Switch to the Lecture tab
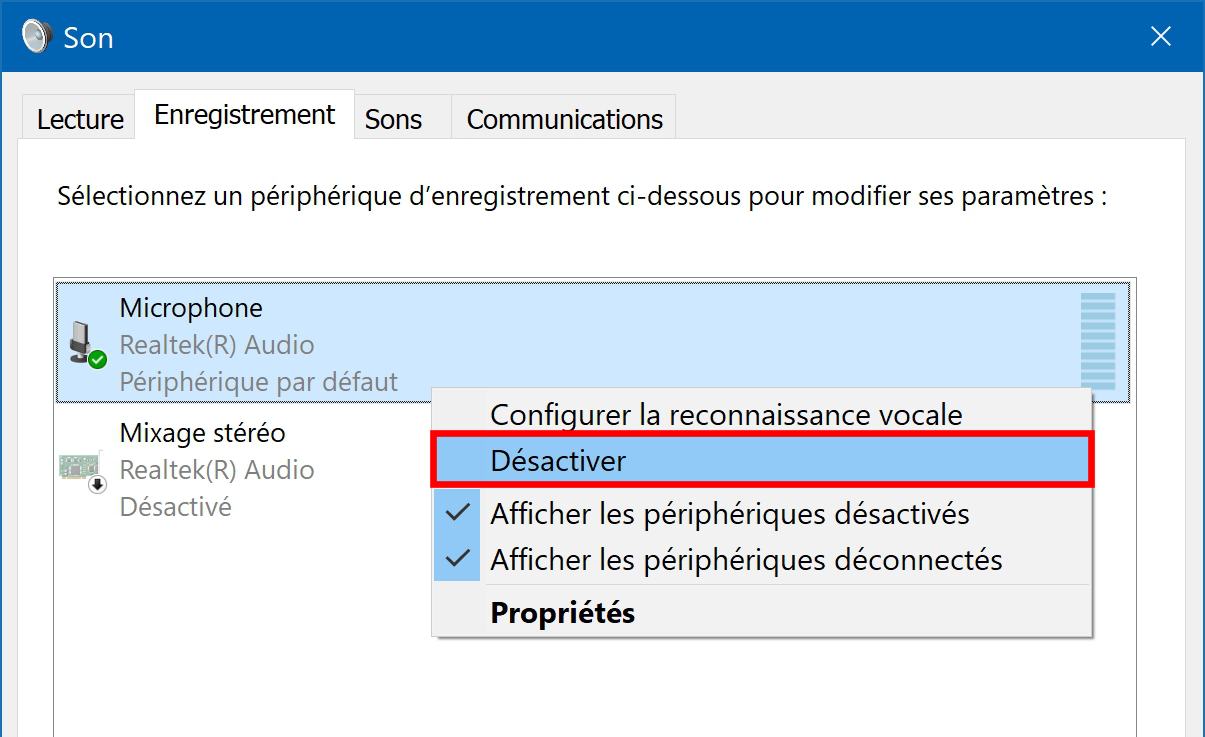The height and width of the screenshot is (737, 1205). pyautogui.click(x=80, y=119)
